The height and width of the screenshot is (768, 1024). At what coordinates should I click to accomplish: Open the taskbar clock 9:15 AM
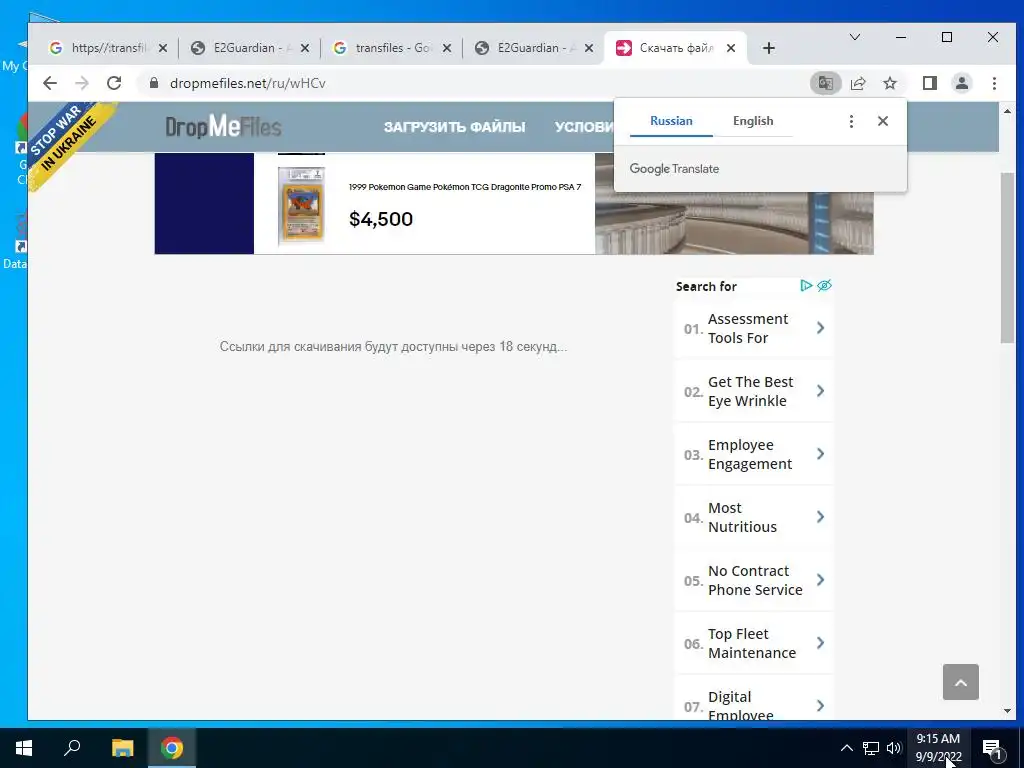938,748
